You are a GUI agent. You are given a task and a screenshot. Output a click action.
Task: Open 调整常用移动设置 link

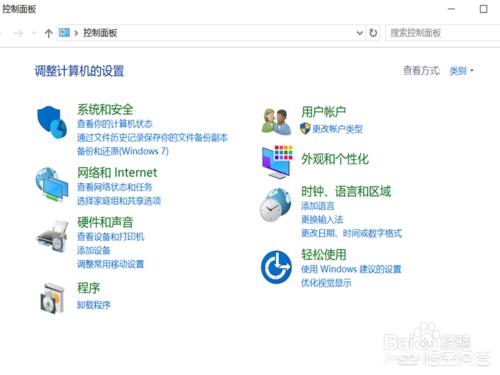pos(110,264)
